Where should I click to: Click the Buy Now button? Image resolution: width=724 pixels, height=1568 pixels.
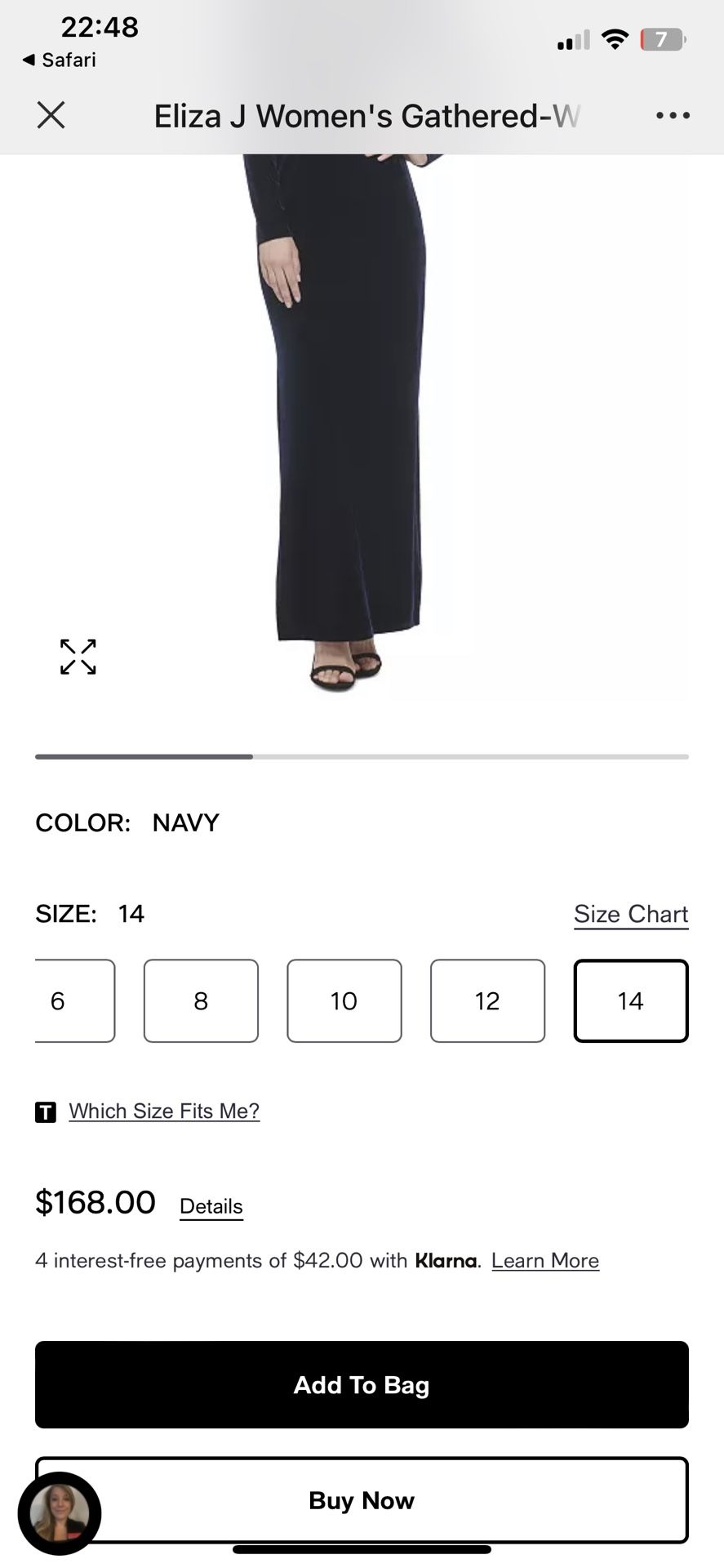[362, 1500]
